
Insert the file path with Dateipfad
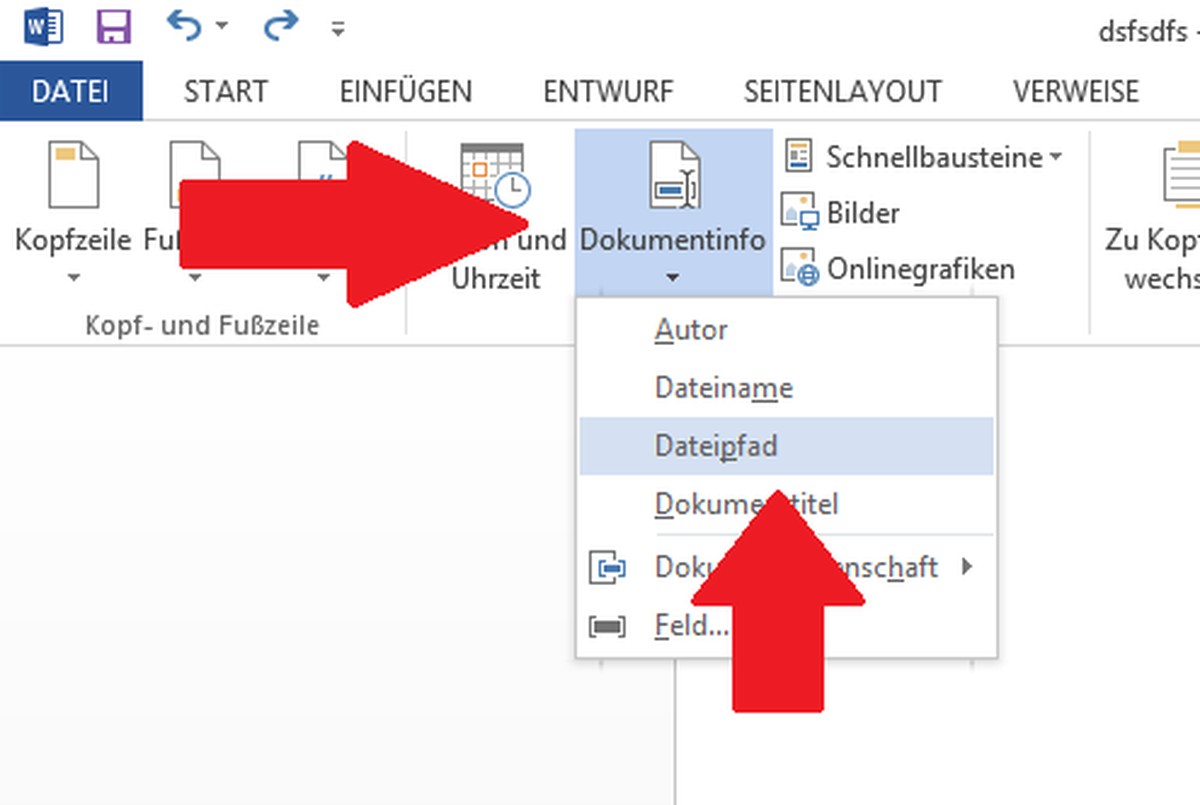coord(715,446)
